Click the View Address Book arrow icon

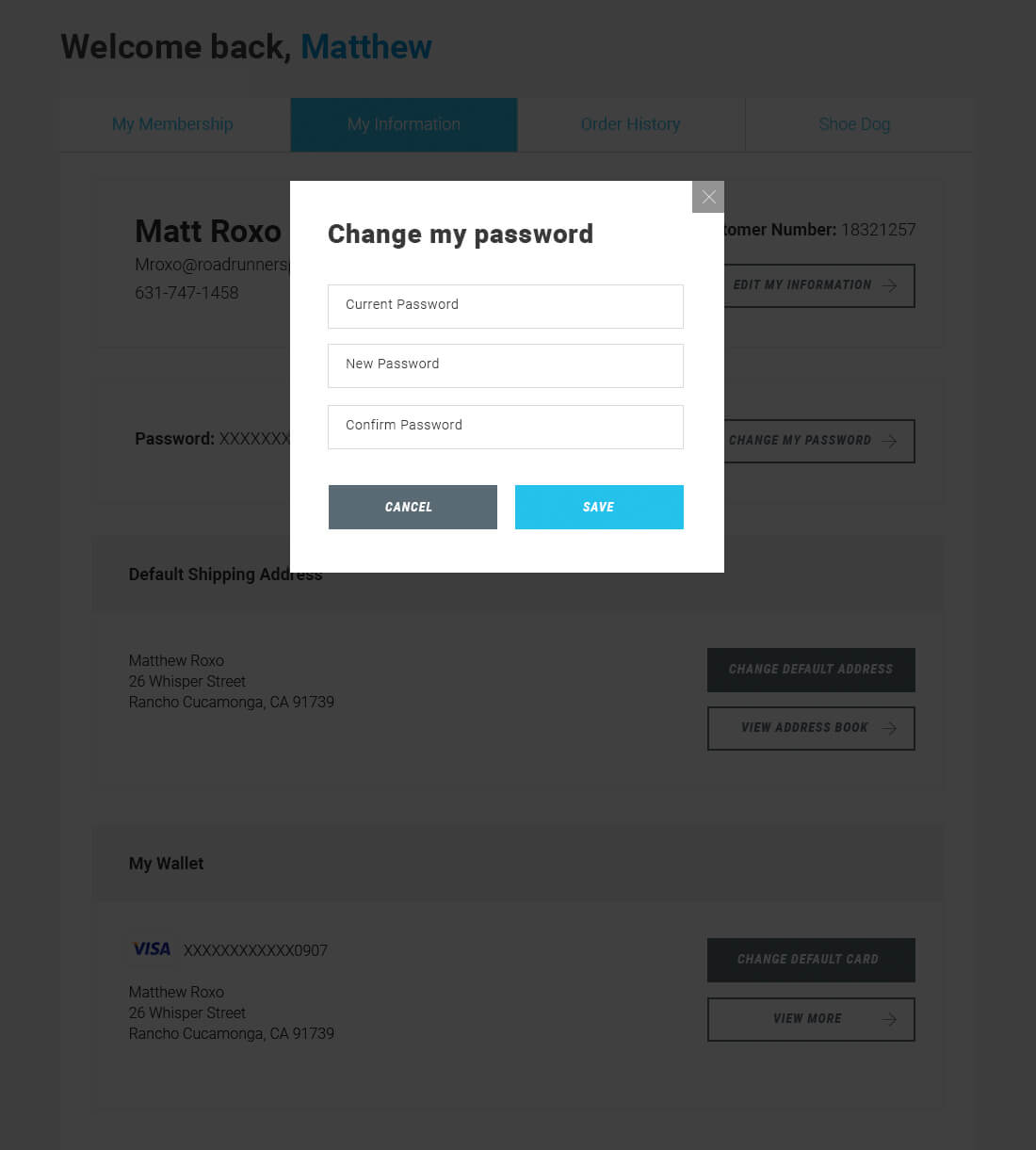click(889, 728)
